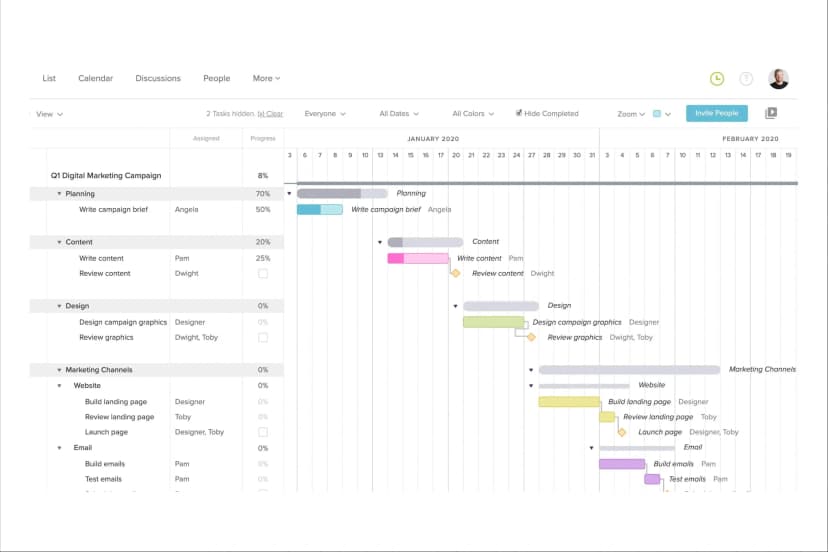
Task: Switch to the People tab
Action: tap(217, 78)
